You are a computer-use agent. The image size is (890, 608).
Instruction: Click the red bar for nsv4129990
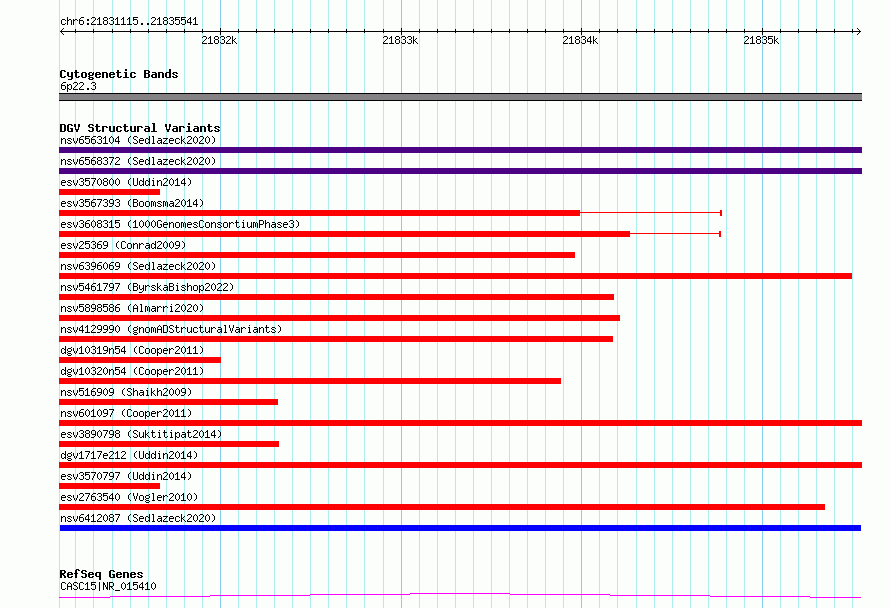pos(336,339)
